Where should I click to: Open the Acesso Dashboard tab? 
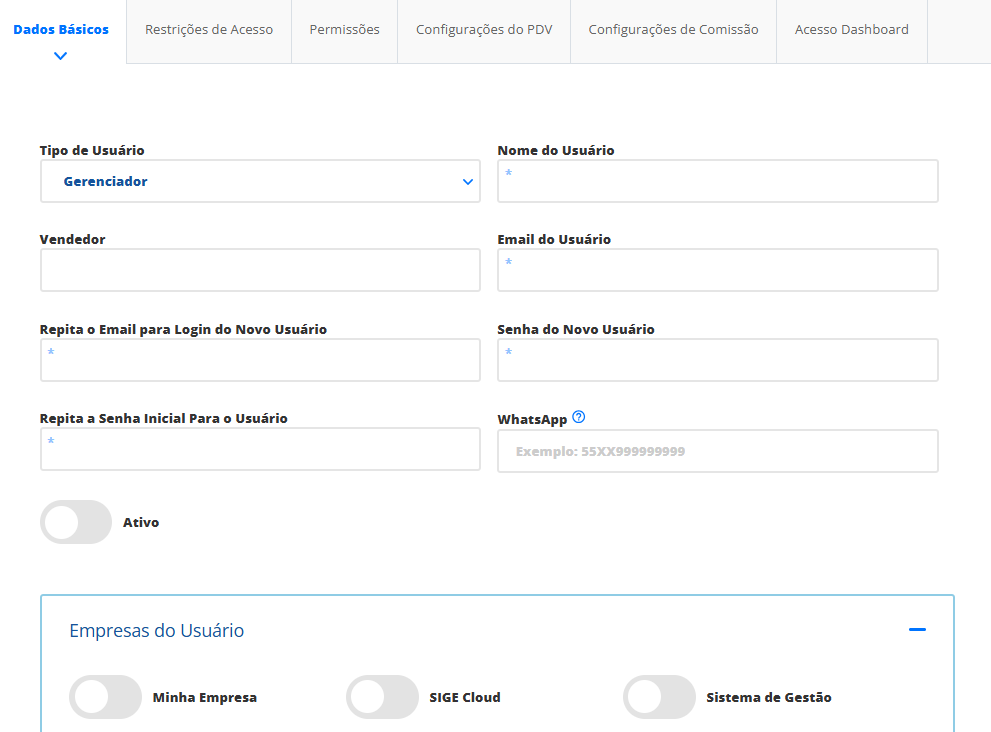851,30
